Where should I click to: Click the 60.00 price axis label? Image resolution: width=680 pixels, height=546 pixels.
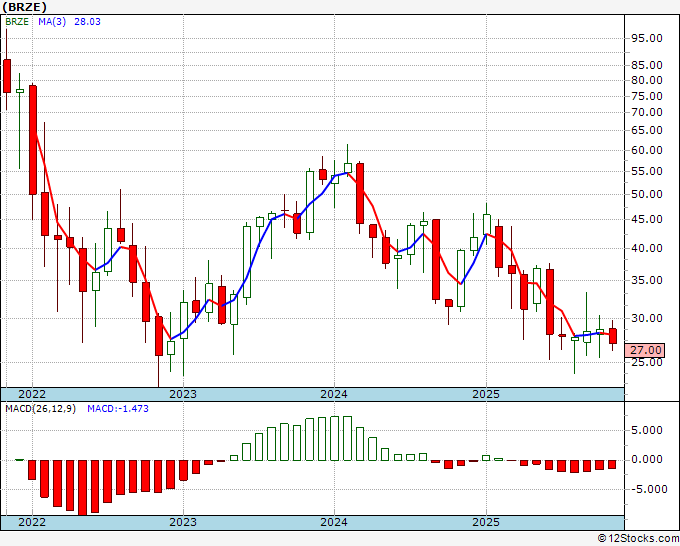tap(647, 150)
